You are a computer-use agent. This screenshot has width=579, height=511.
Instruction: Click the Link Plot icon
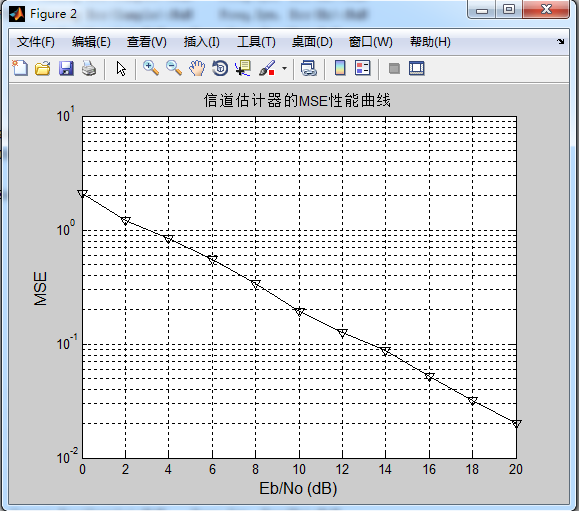pos(309,68)
